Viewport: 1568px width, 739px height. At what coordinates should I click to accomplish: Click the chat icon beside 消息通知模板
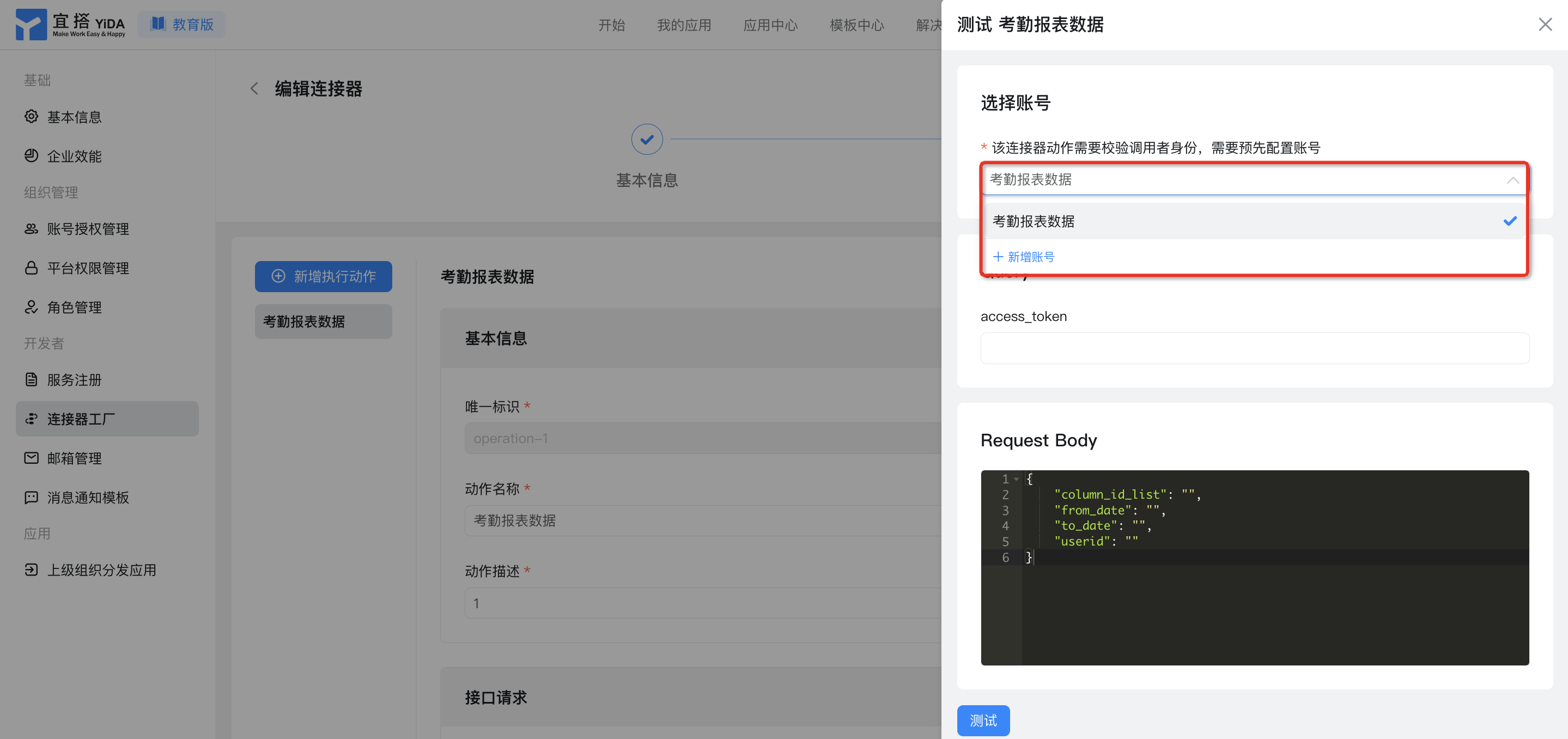31,498
